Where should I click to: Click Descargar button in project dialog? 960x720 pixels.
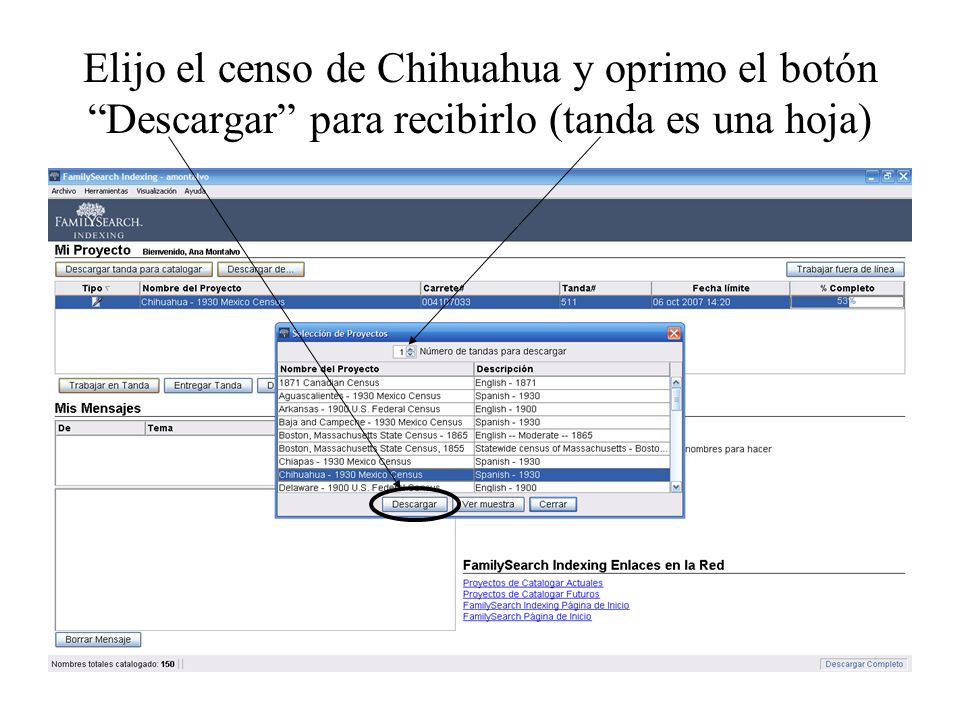tap(414, 504)
